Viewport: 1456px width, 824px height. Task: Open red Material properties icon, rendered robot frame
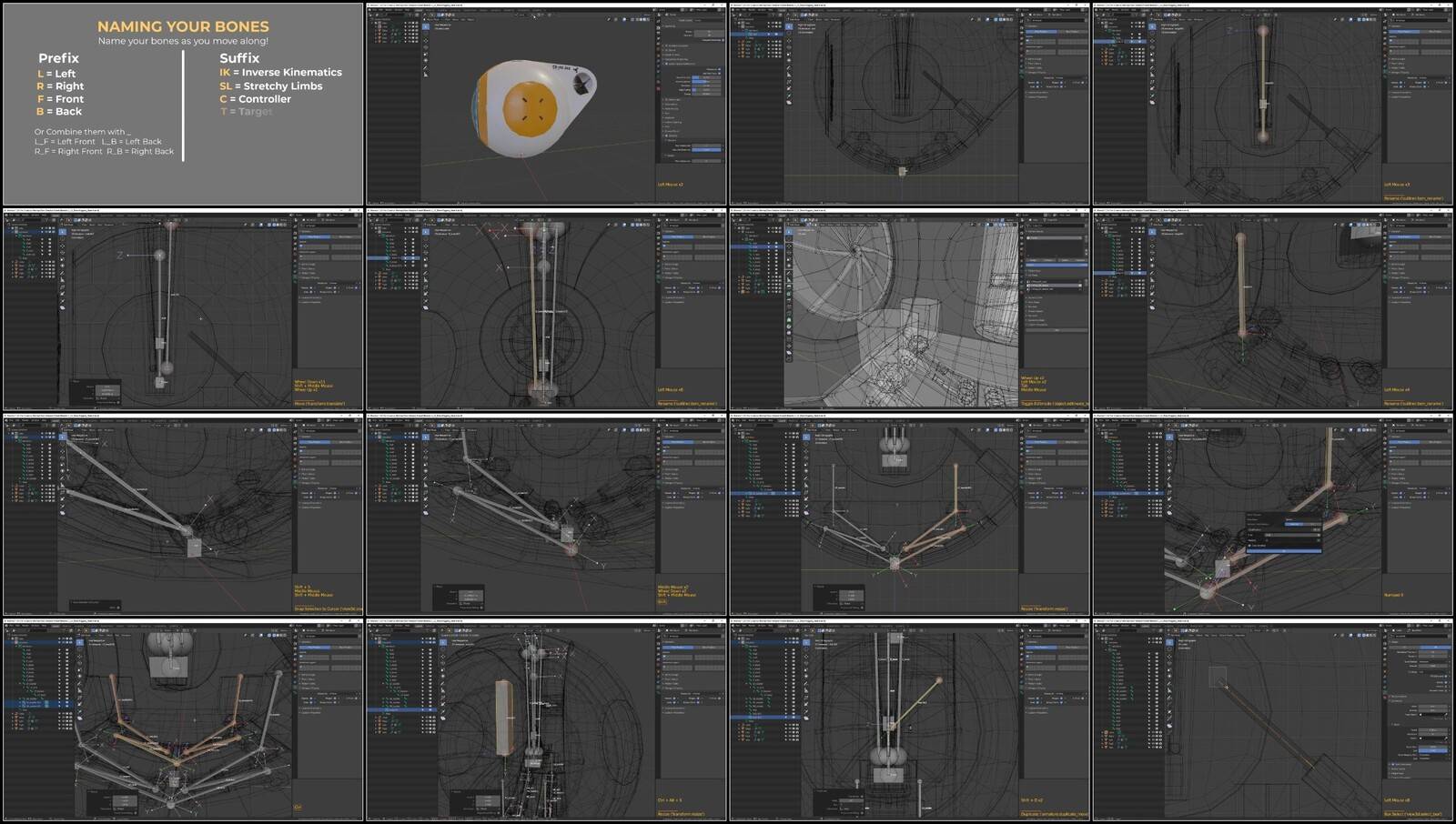(660, 89)
